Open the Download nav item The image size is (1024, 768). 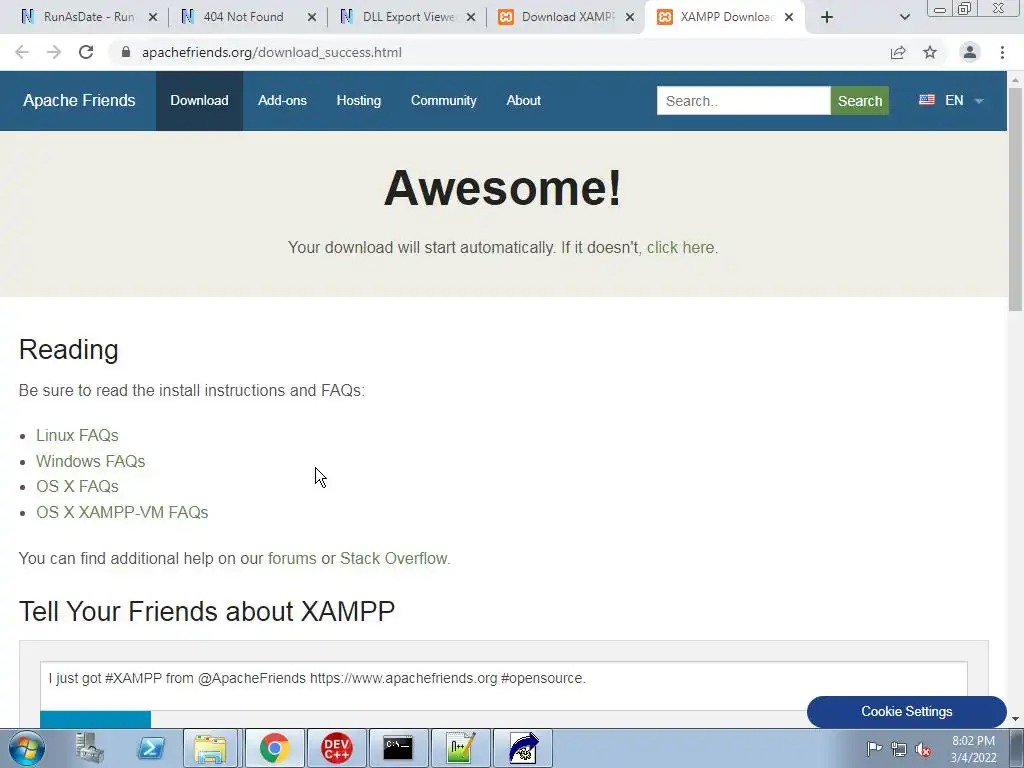tap(199, 101)
